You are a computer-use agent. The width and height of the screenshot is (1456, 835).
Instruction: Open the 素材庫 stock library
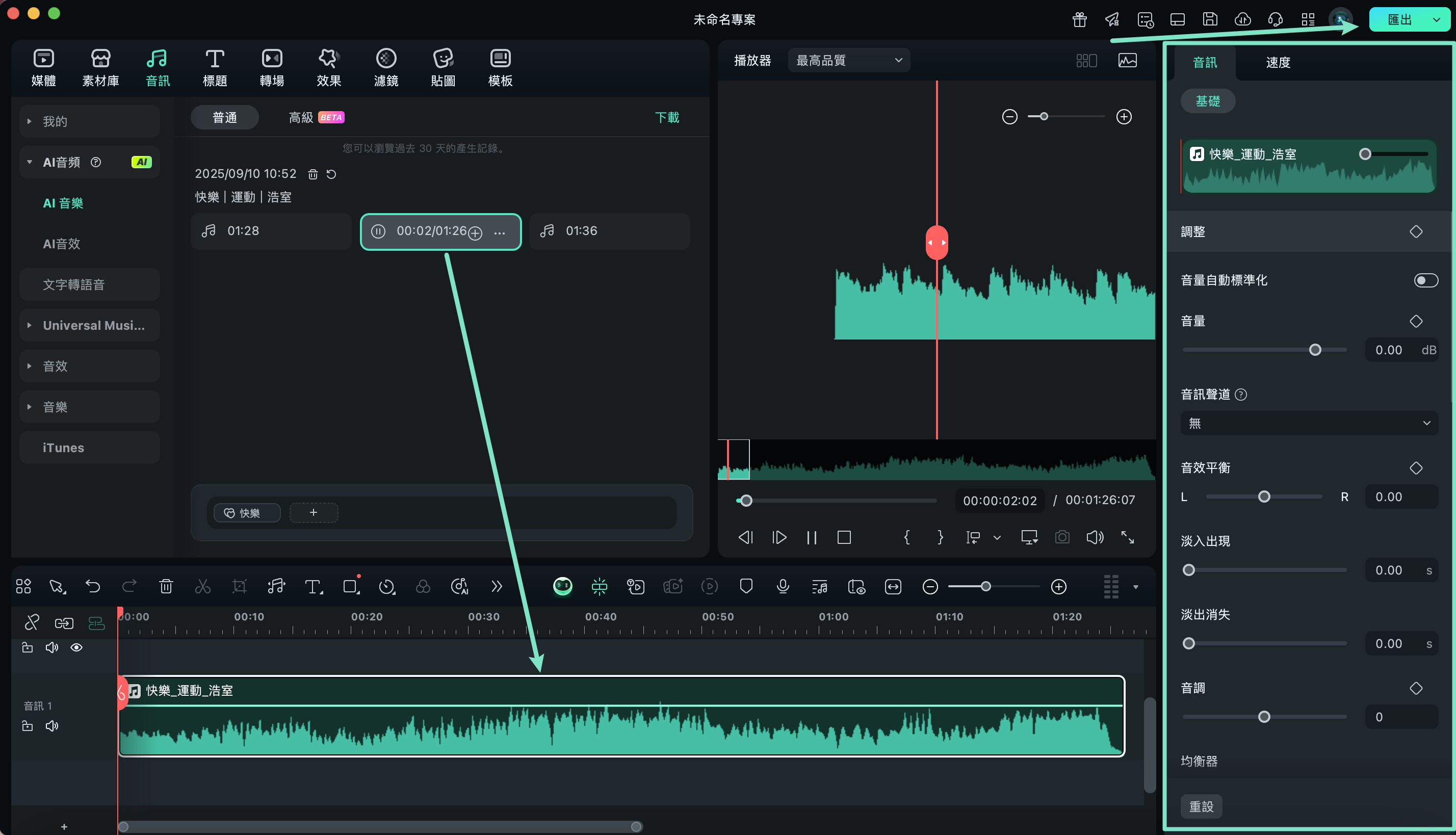click(100, 68)
